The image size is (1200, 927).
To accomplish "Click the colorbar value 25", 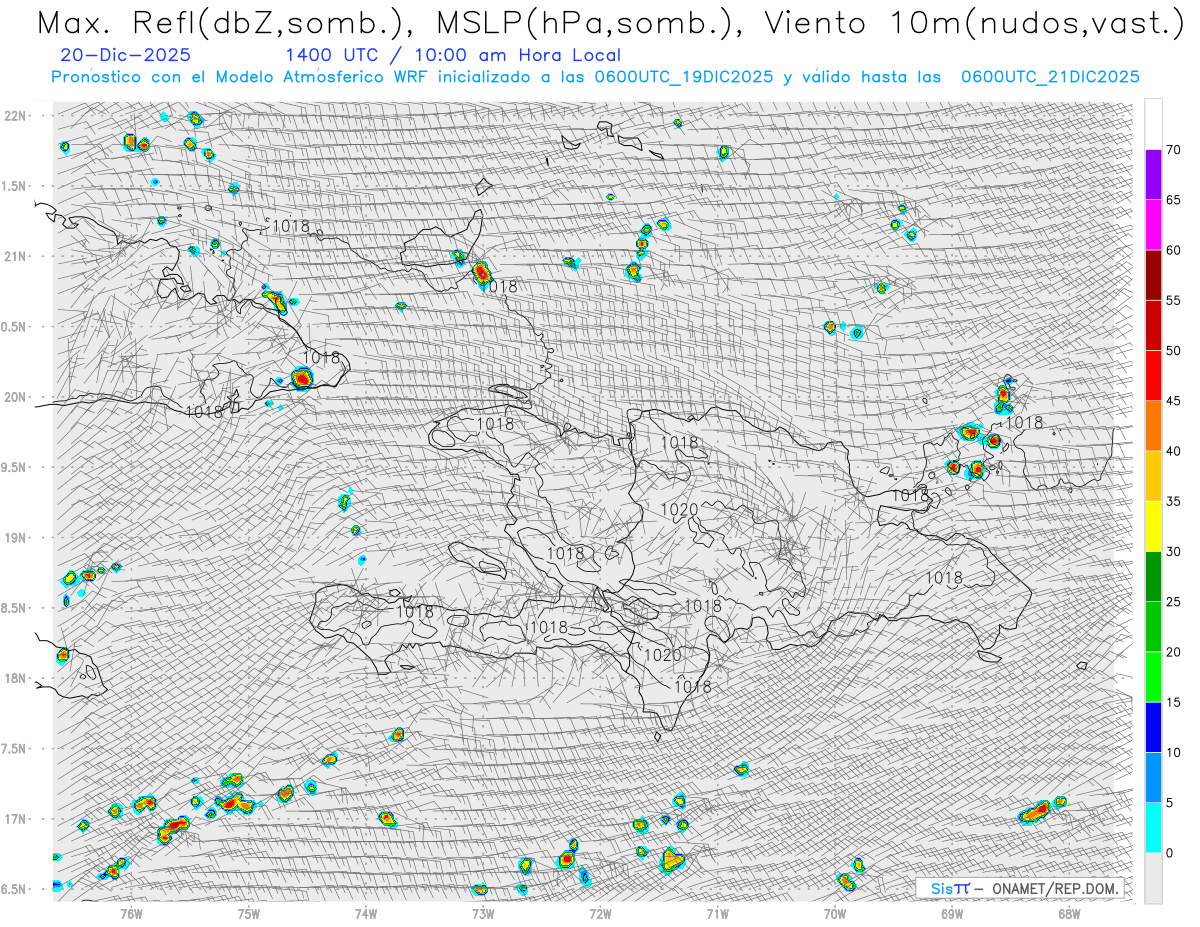I will coord(1173,601).
